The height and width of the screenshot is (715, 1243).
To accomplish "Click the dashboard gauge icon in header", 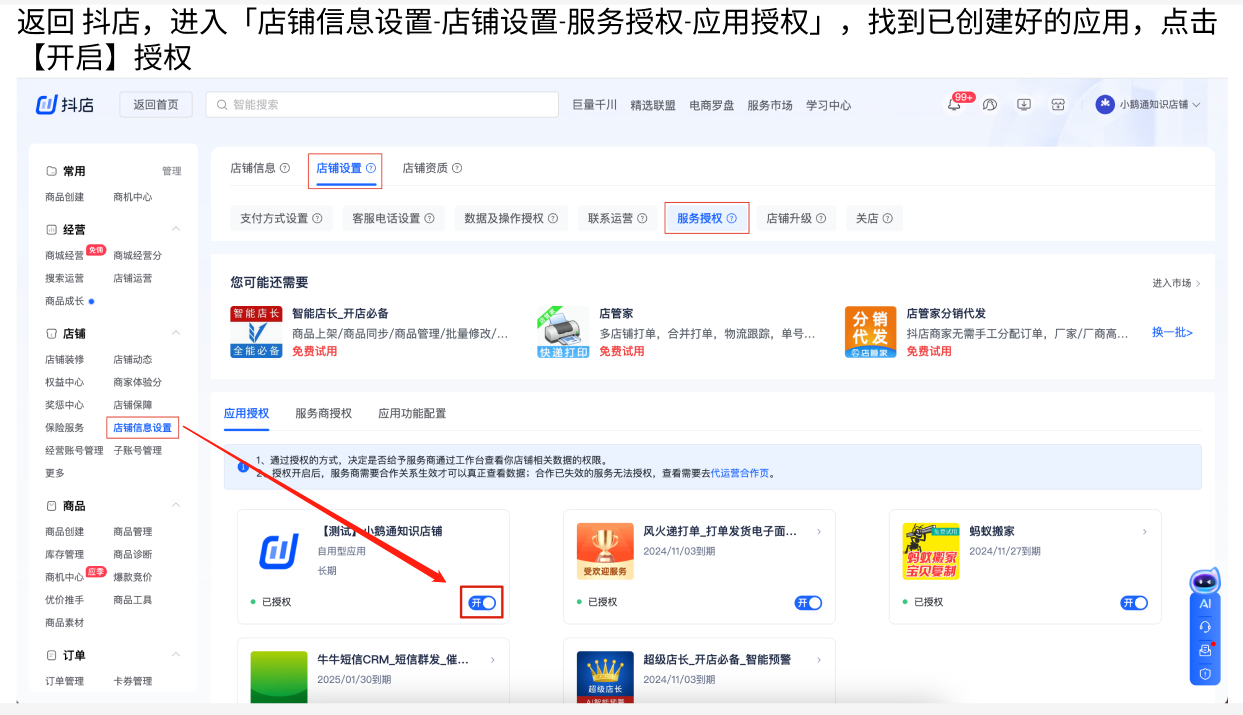I will tap(990, 104).
